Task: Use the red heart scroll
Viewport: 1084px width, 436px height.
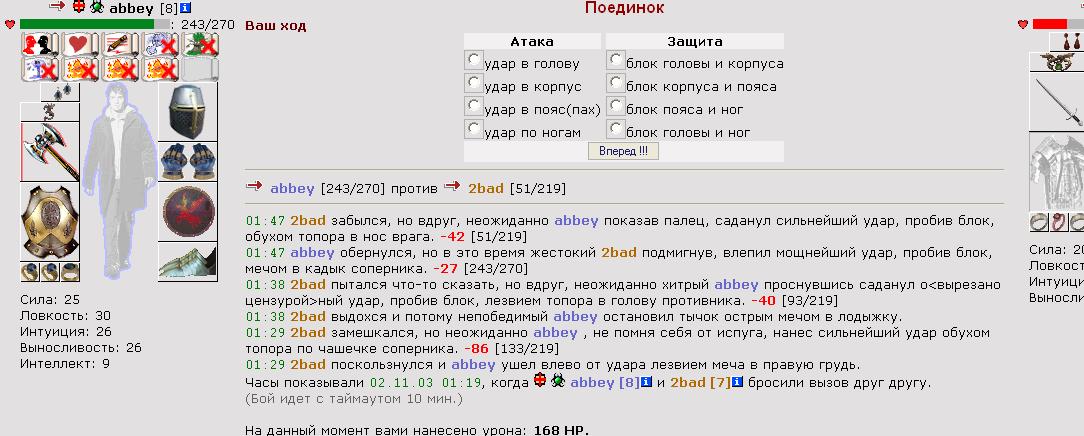Action: coord(81,45)
